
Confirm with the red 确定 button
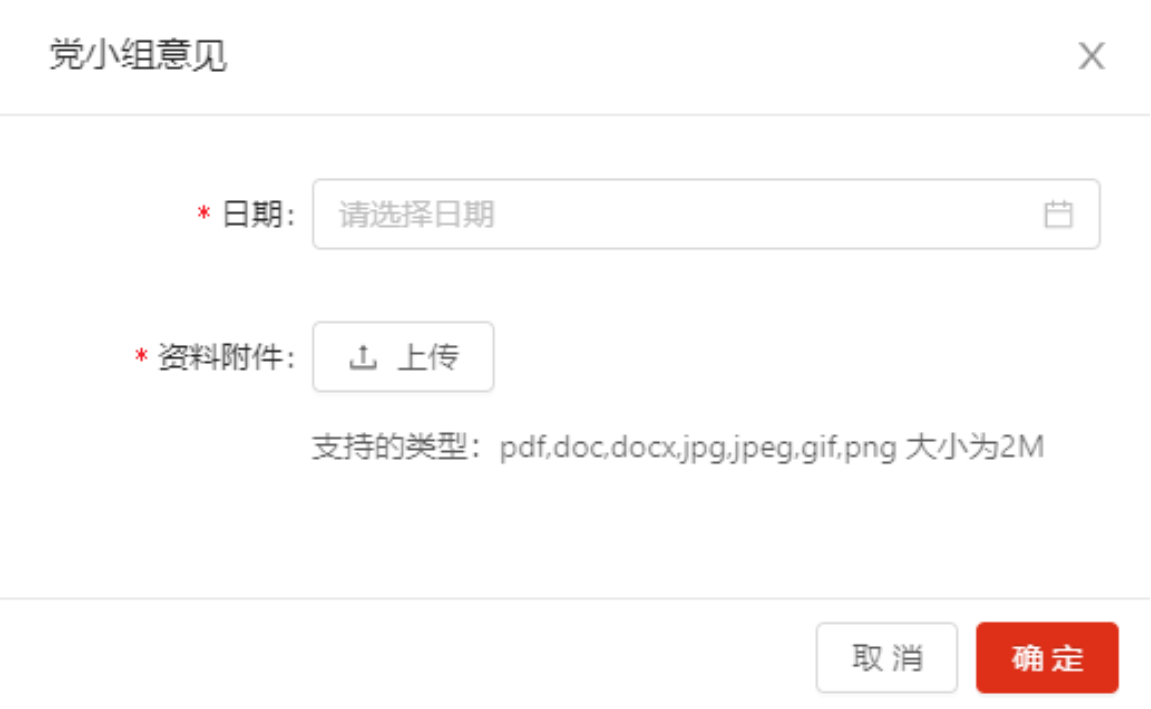tap(1047, 658)
